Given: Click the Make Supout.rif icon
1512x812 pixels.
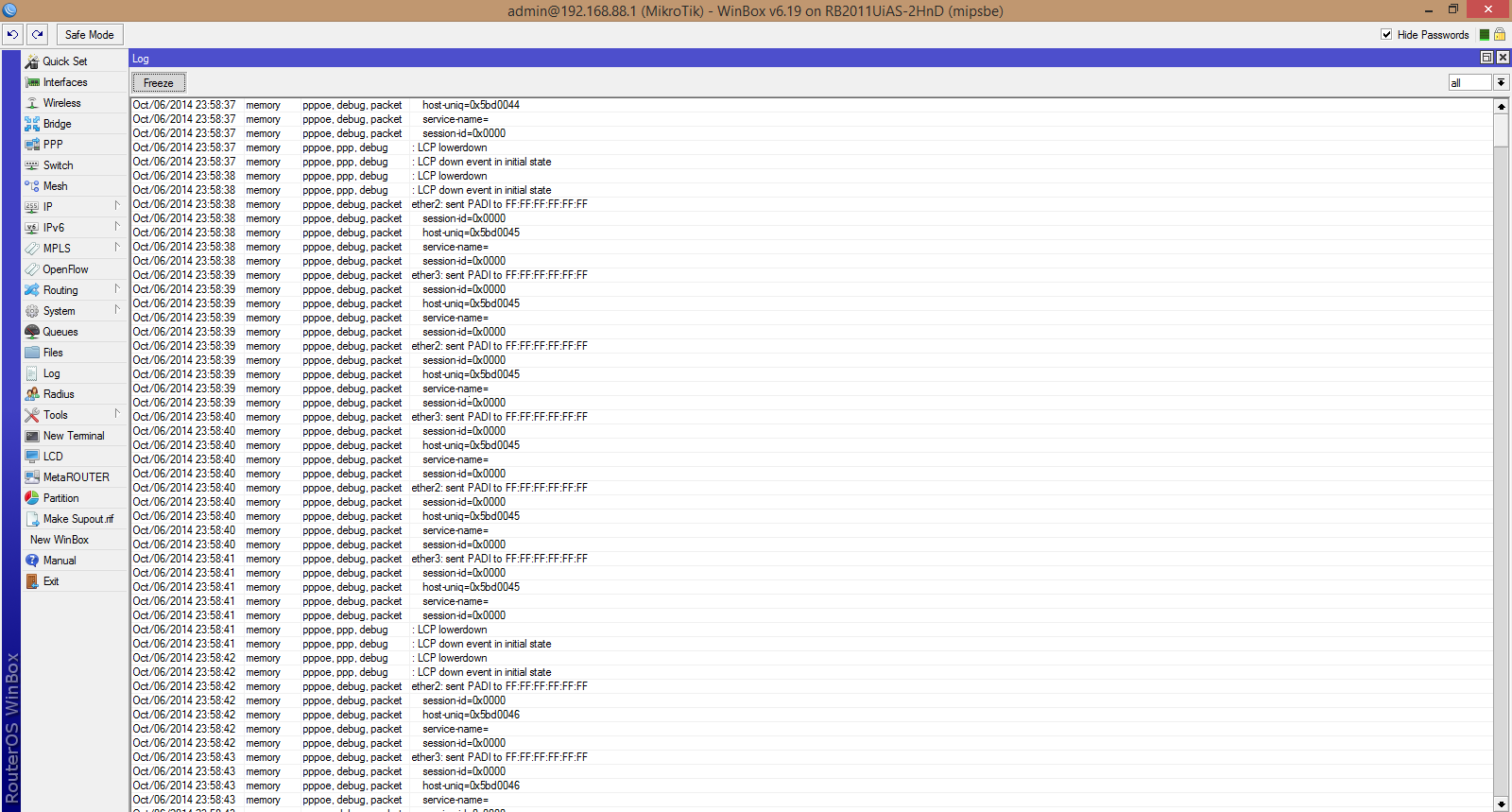Looking at the screenshot, I should pyautogui.click(x=32, y=519).
